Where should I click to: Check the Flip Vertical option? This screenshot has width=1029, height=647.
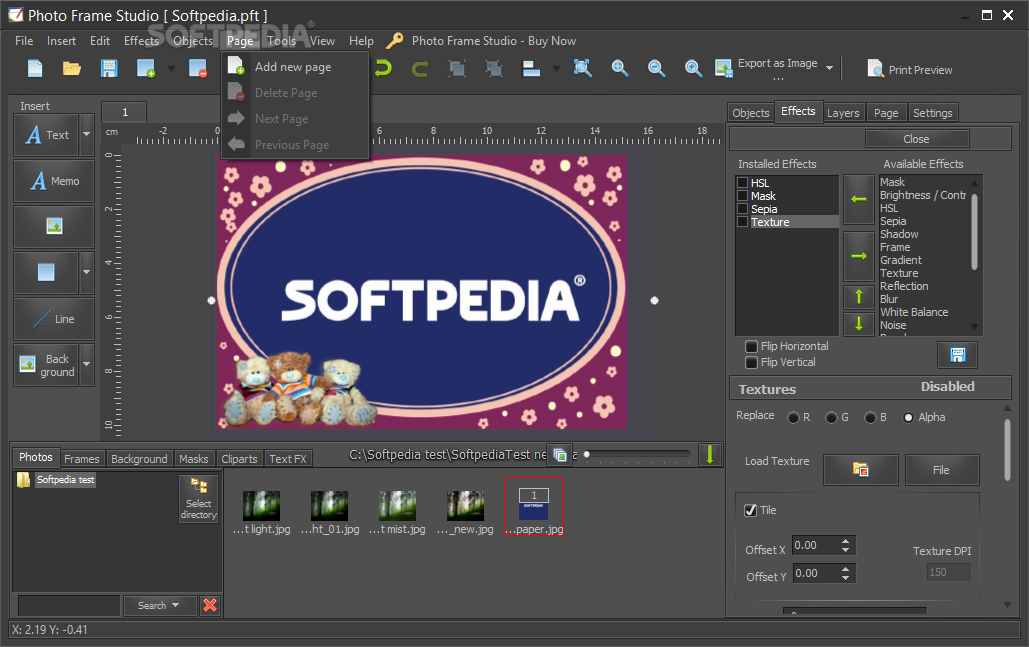coord(751,362)
